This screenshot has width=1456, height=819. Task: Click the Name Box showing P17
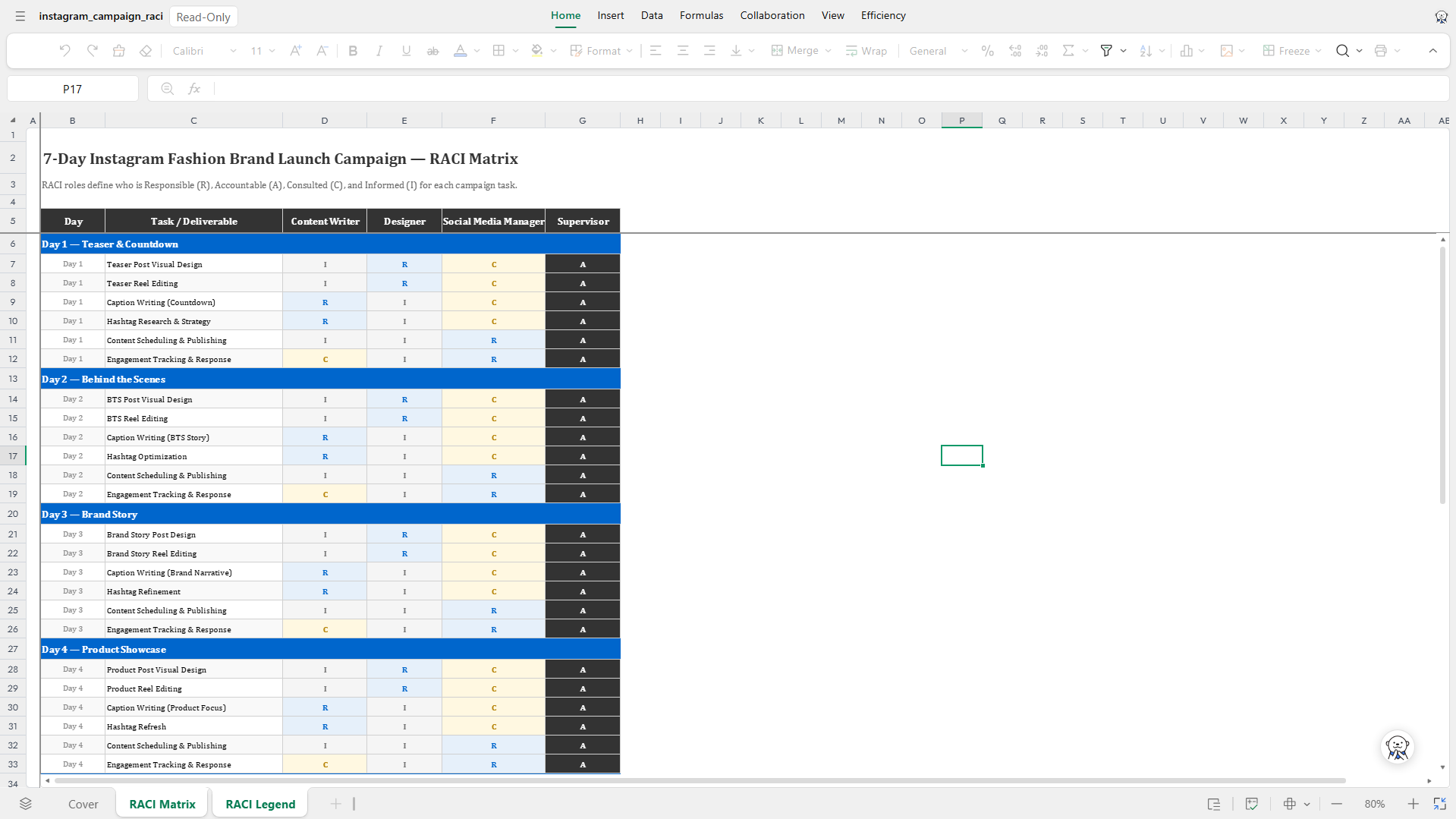[73, 89]
